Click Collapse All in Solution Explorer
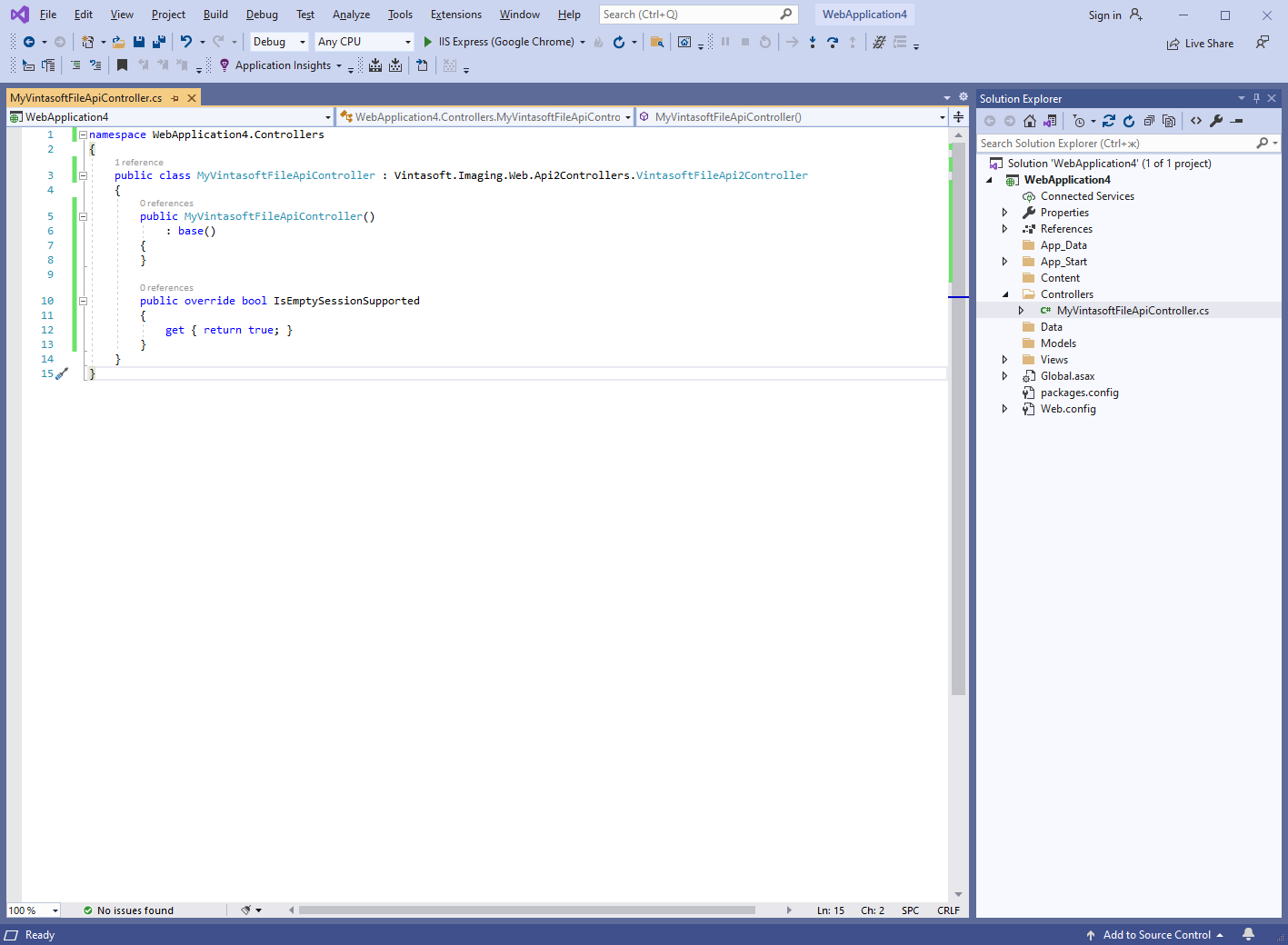Screen dimensions: 1288x945 [1149, 121]
